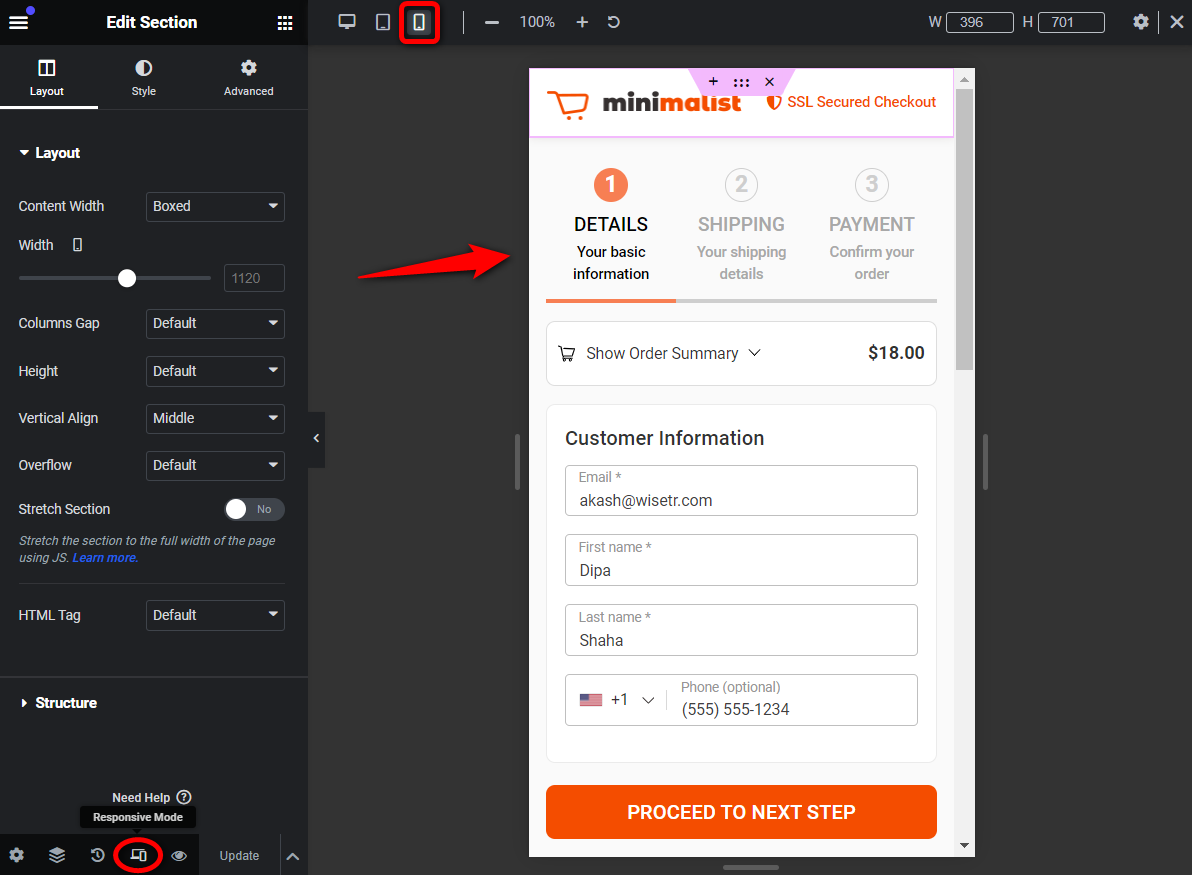Image resolution: width=1192 pixels, height=875 pixels.
Task: Click the device icon next to Width
Action: tap(78, 245)
